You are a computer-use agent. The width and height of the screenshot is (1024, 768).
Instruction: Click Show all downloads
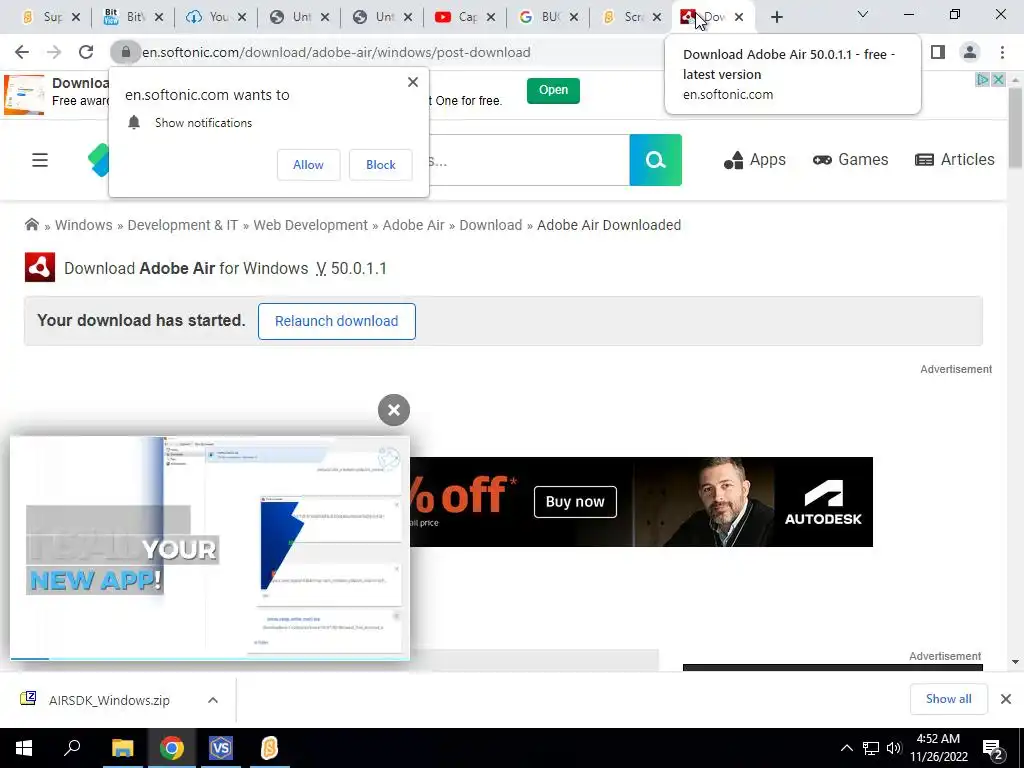(x=948, y=699)
